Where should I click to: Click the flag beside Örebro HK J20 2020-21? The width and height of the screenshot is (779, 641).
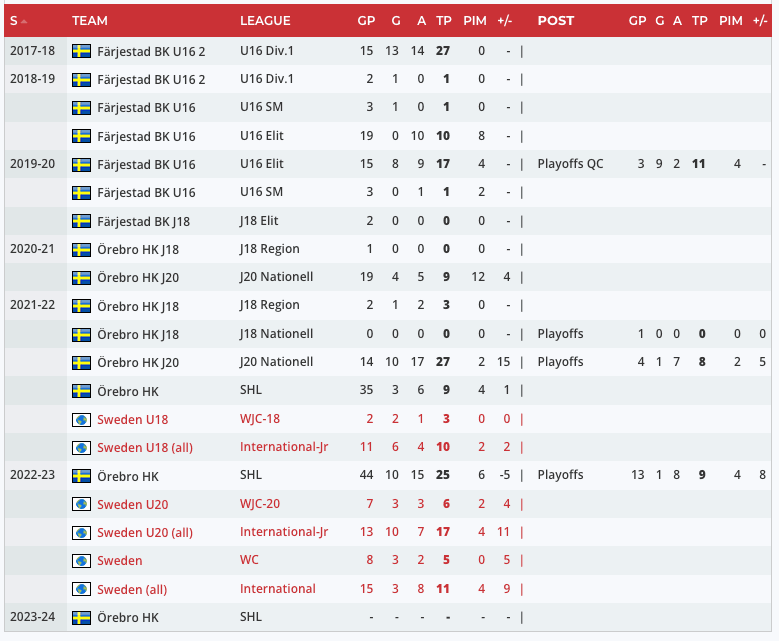[81, 277]
